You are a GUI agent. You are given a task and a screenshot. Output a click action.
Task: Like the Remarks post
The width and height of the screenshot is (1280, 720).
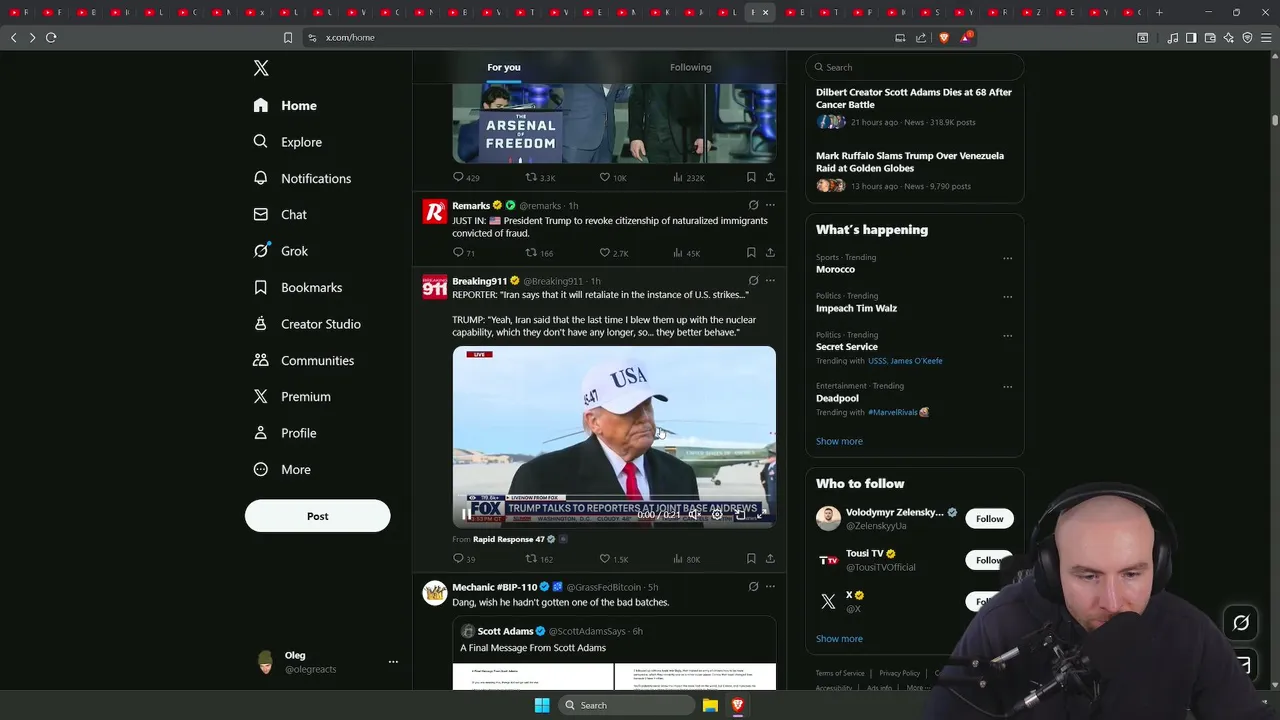click(x=613, y=253)
